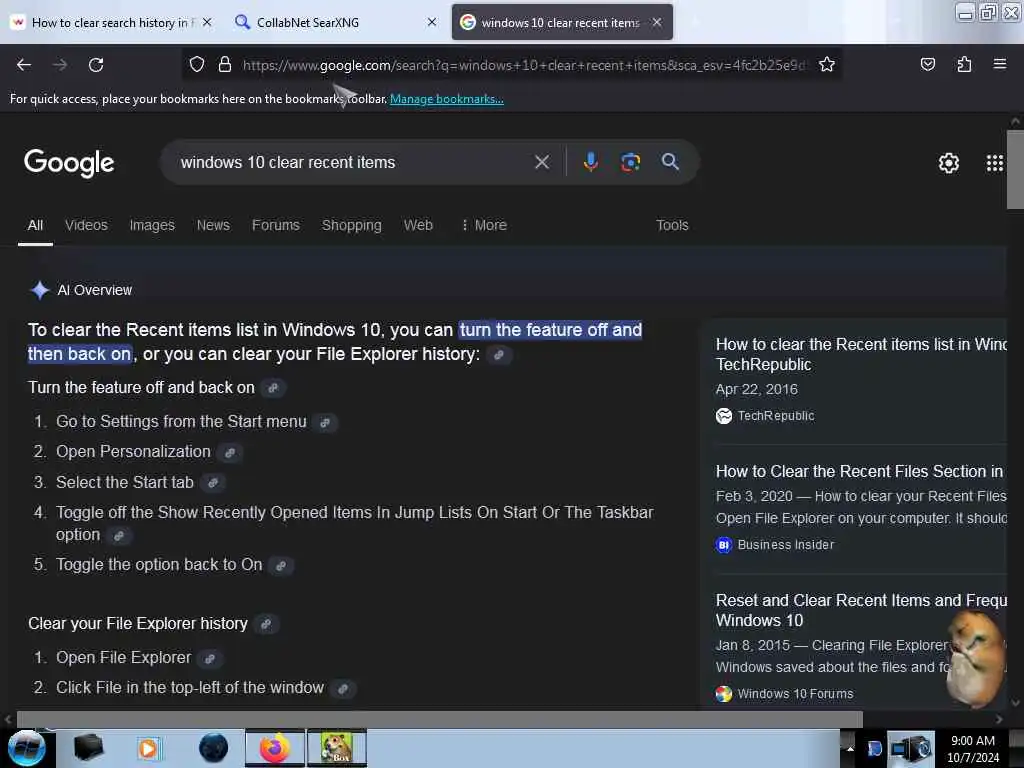Switch to 'How to clear search history' tab
The width and height of the screenshot is (1024, 768).
pyautogui.click(x=111, y=22)
